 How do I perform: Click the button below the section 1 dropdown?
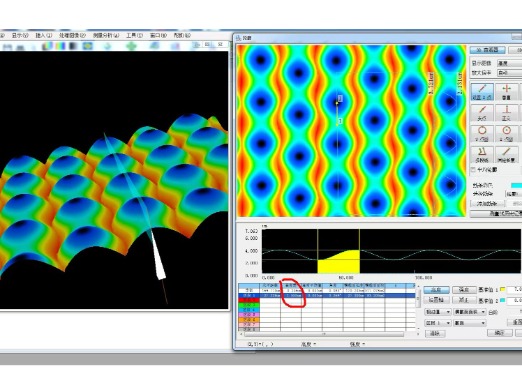coord(435,333)
